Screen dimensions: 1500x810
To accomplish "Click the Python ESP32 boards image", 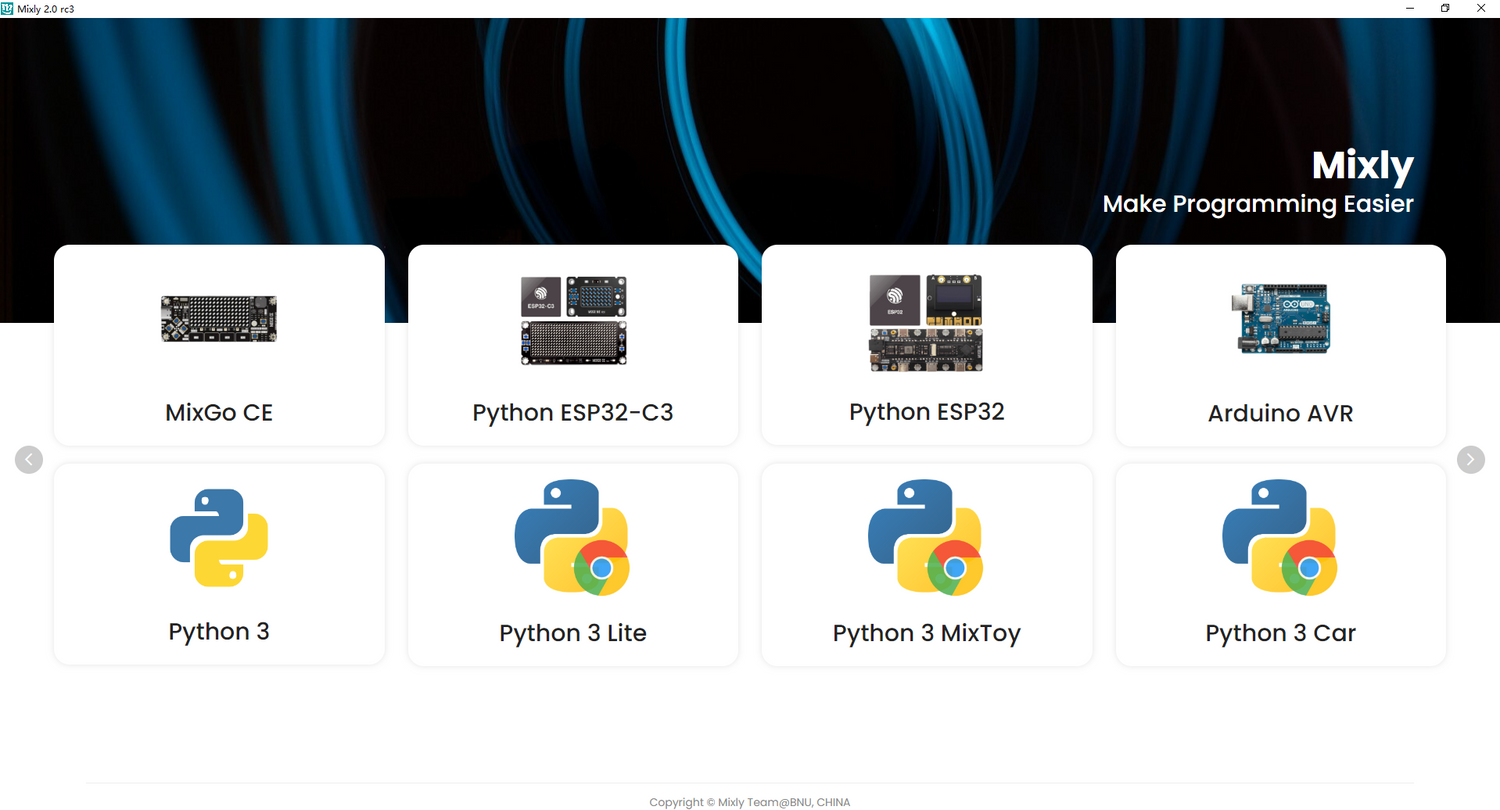I will 926,323.
